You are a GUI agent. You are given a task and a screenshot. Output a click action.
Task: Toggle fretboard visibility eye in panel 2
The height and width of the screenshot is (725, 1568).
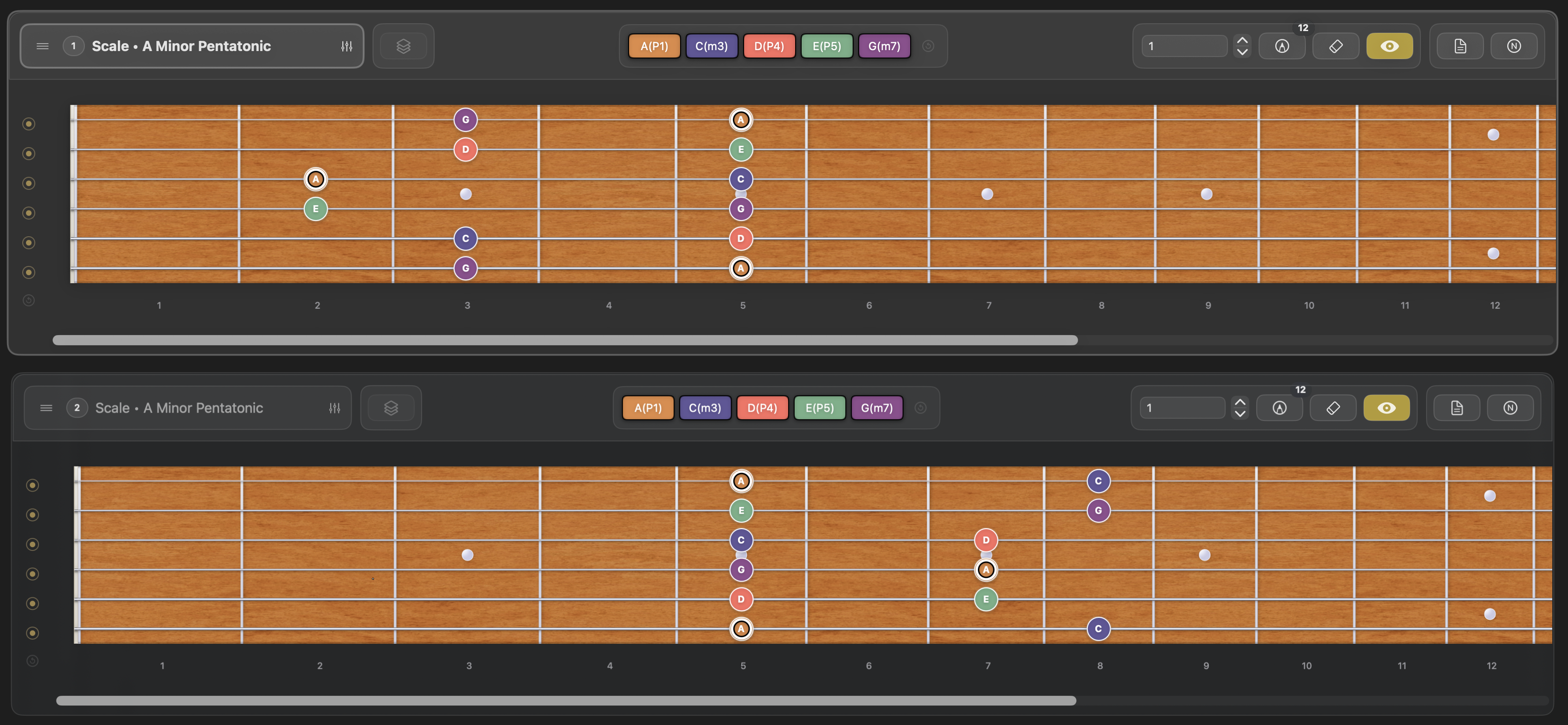[1387, 408]
